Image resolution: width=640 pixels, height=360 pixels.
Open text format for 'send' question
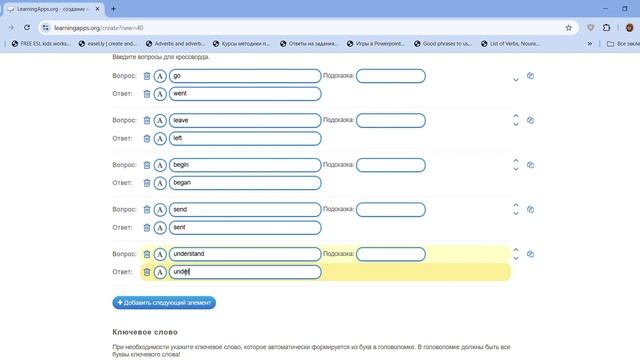click(160, 209)
